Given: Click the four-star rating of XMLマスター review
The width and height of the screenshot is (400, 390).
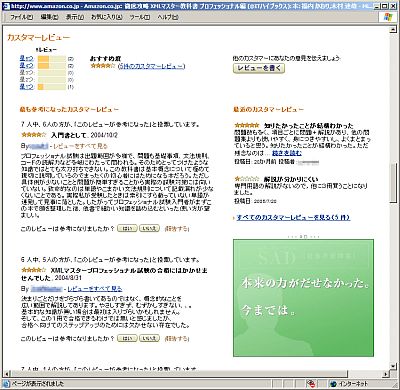Looking at the screenshot, I should tap(33, 270).
